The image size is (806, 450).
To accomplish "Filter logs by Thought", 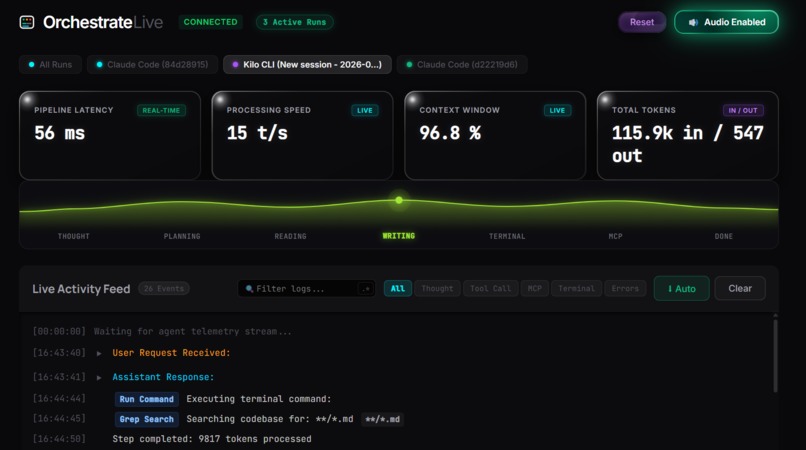I will click(x=437, y=289).
